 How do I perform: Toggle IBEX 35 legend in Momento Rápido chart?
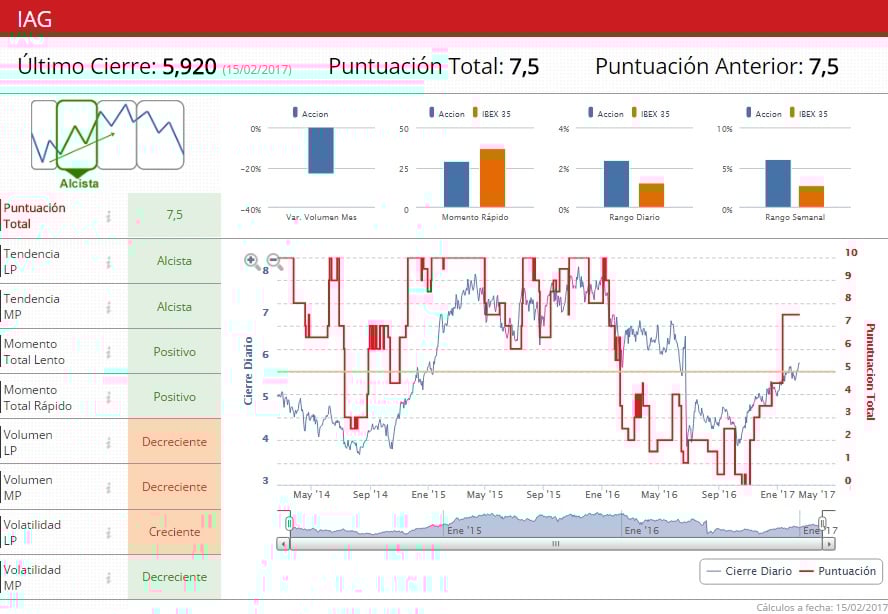(x=492, y=113)
